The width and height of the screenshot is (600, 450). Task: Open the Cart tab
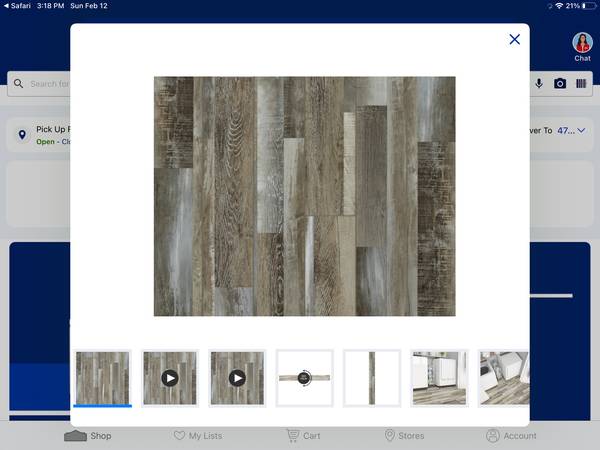pyautogui.click(x=303, y=436)
